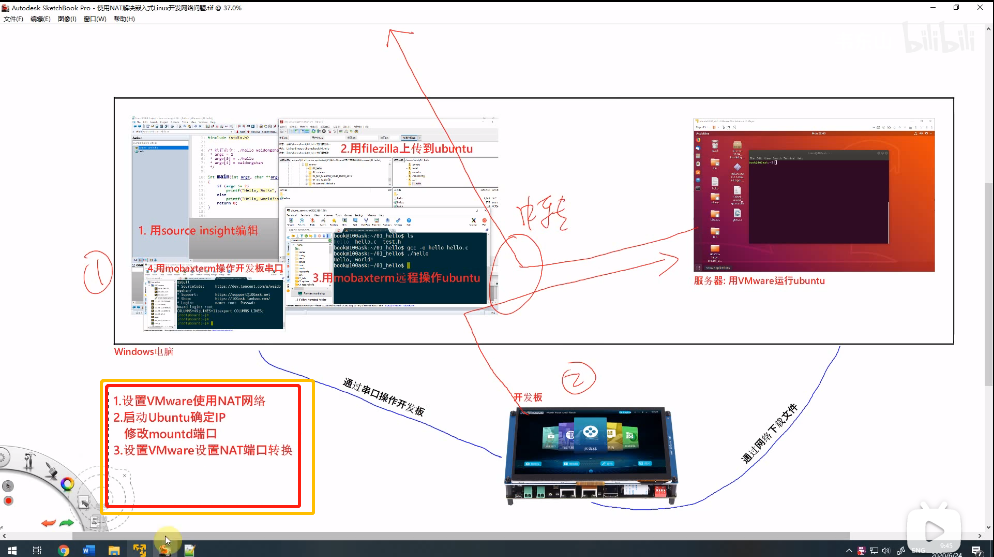This screenshot has height=557, width=994.
Task: Click the green redo arrow
Action: pos(67,523)
